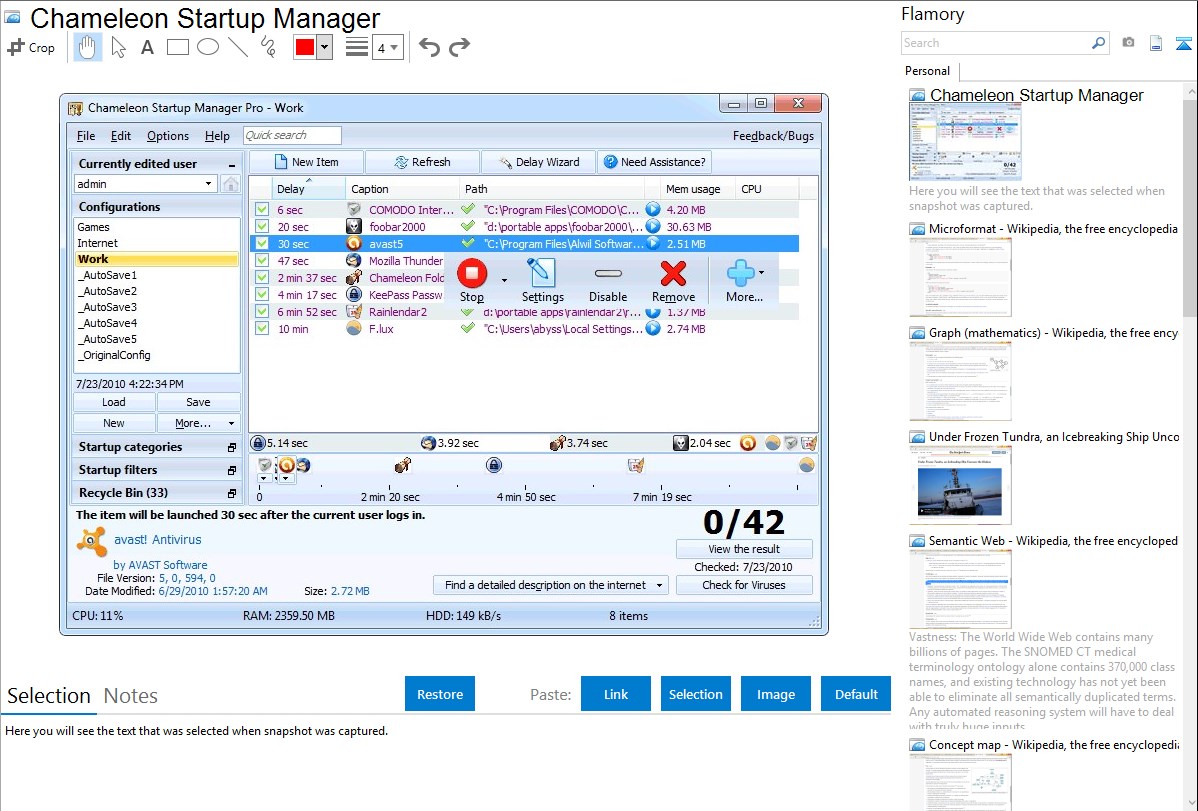Click the line thickness icon
Viewport: 1198px width, 811px height.
tap(357, 47)
